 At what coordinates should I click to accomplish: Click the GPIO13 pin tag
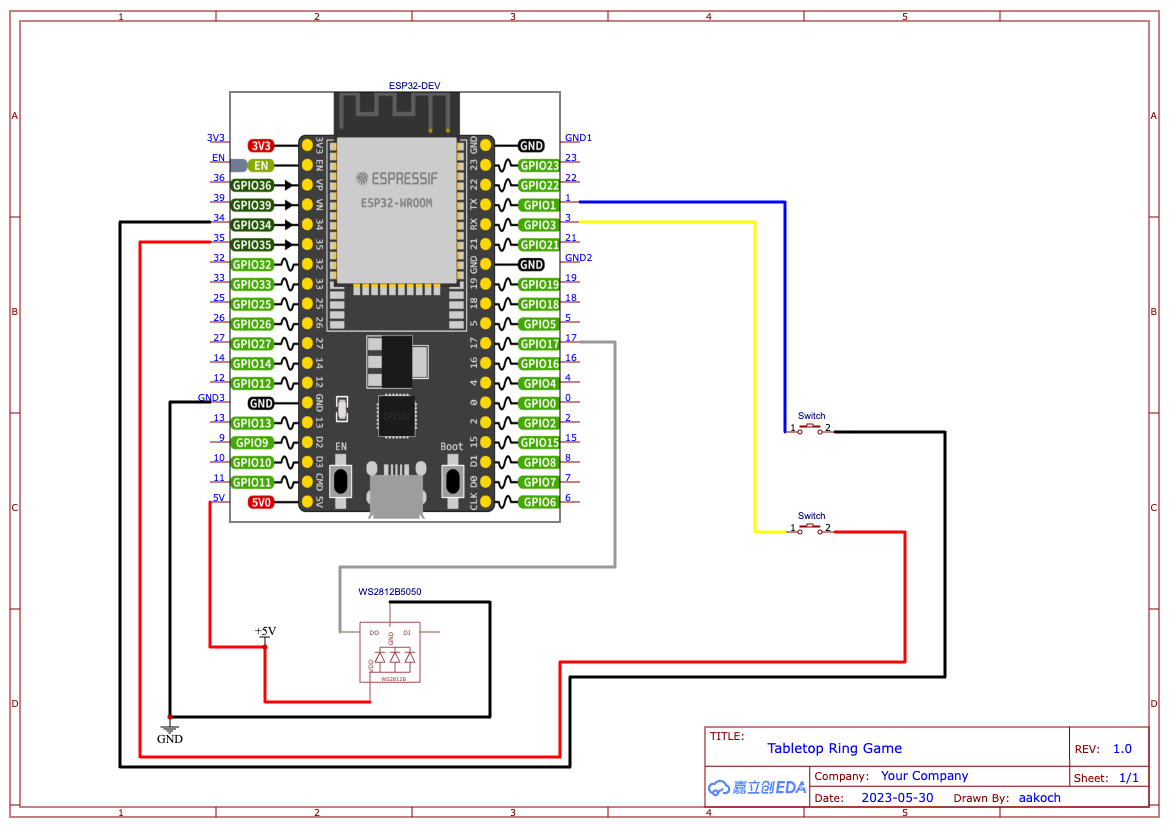click(x=252, y=423)
